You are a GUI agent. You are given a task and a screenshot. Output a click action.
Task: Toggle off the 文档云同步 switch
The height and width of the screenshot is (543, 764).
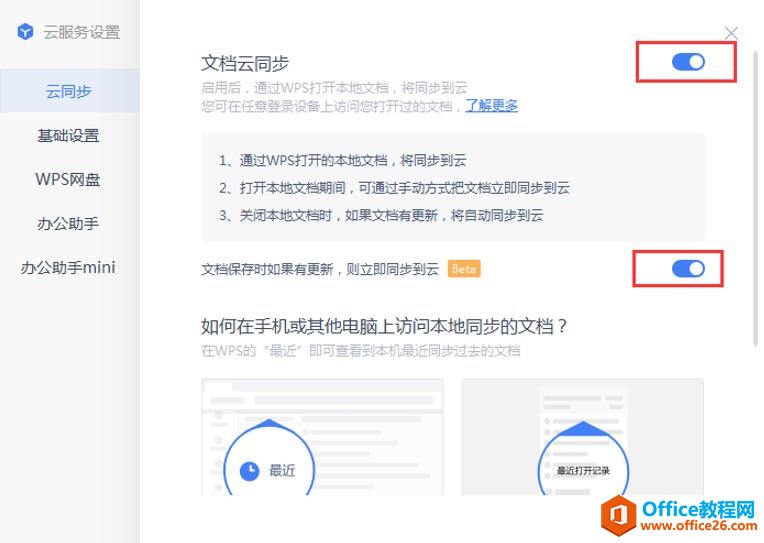click(688, 62)
